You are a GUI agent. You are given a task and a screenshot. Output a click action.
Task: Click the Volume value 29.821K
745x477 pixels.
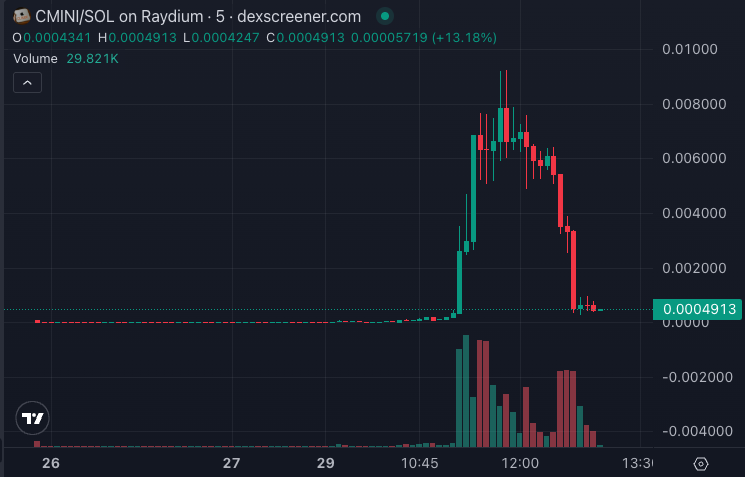(92, 59)
